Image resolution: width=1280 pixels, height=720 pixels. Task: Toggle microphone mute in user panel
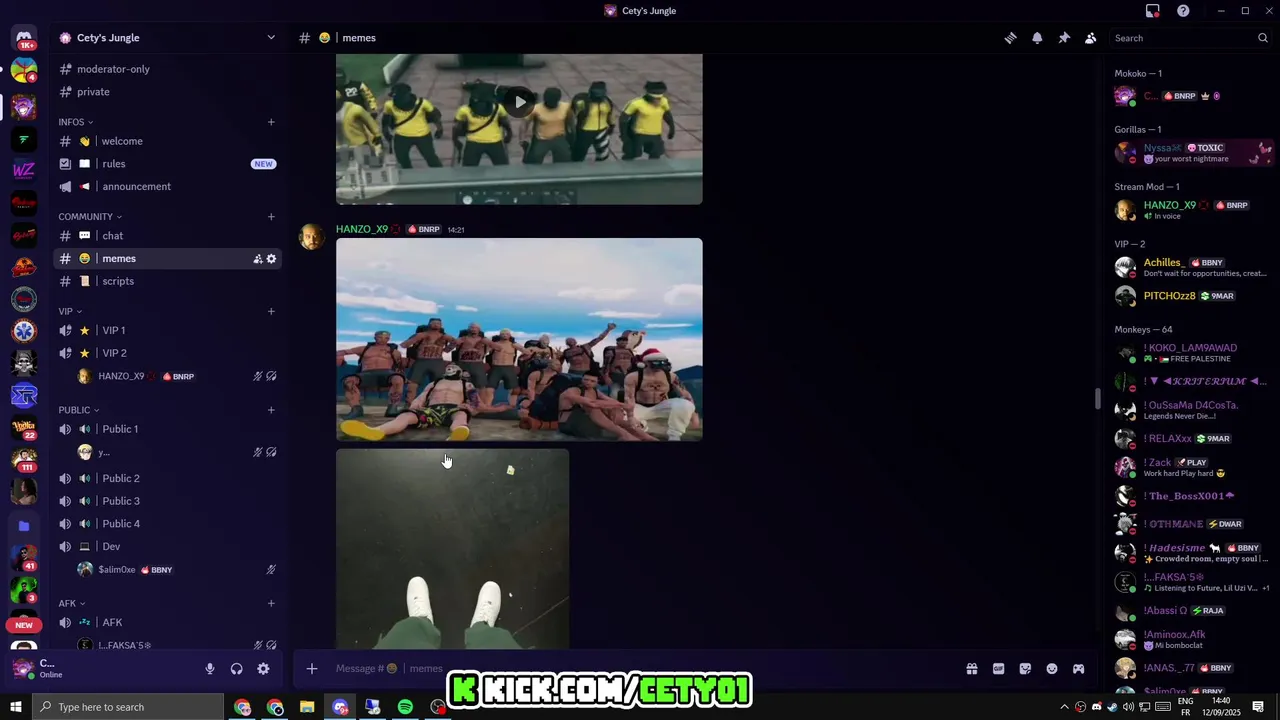tap(210, 669)
